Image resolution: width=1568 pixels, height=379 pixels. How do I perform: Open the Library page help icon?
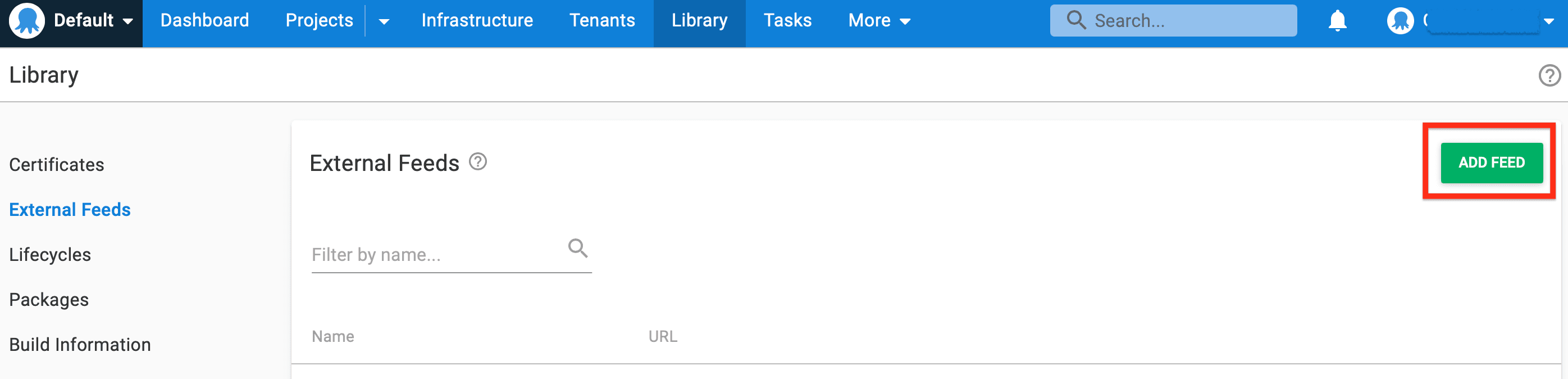point(1549,75)
